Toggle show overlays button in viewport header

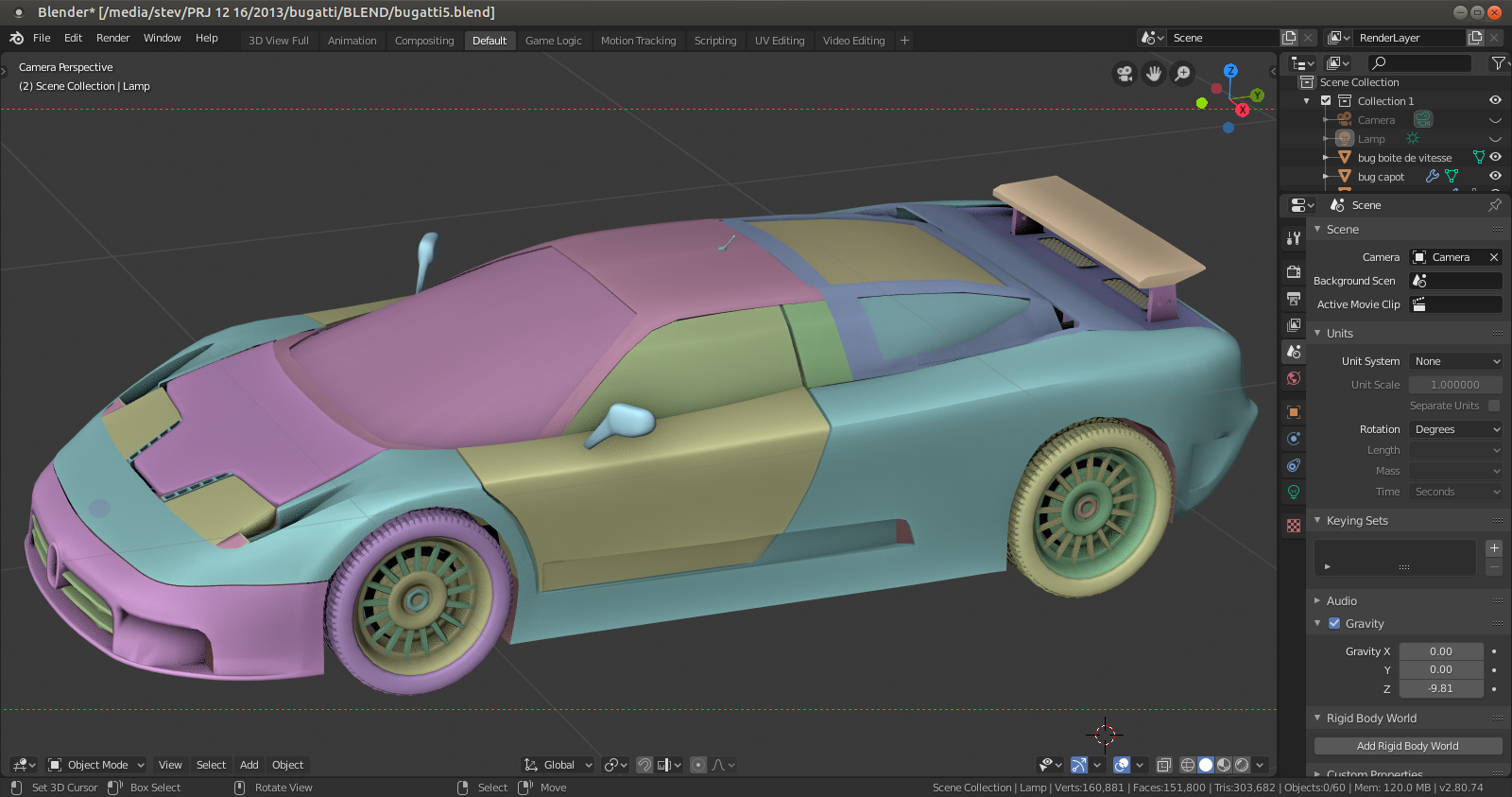[1122, 765]
